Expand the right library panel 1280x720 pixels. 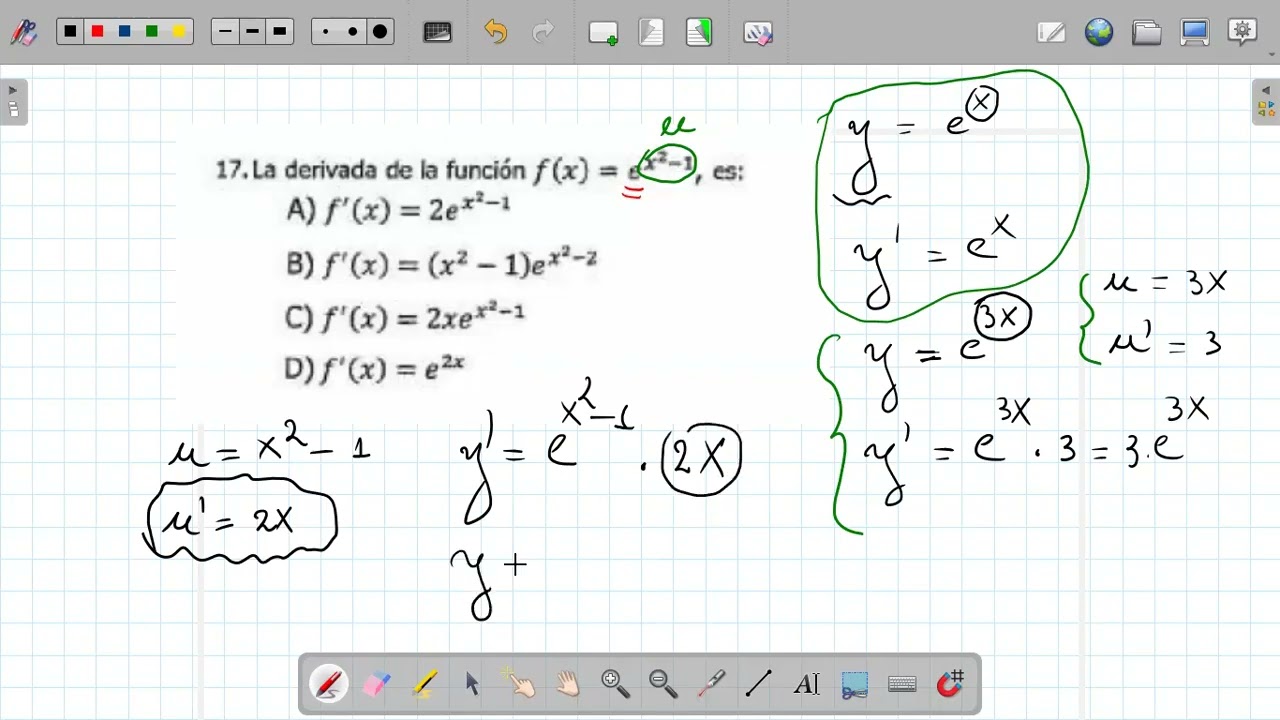coord(1266,101)
